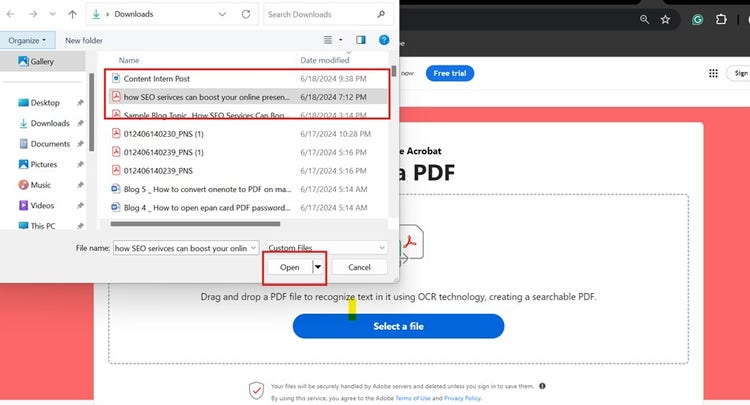Select the Blog 5 convert onenote document
This screenshot has height=405, width=750.
(248, 189)
